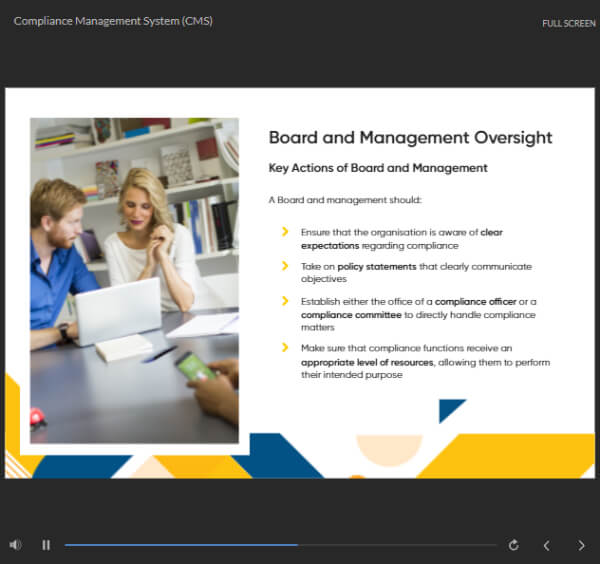This screenshot has width=600, height=564.
Task: Click the Board and Management Oversight heading
Action: coord(410,138)
